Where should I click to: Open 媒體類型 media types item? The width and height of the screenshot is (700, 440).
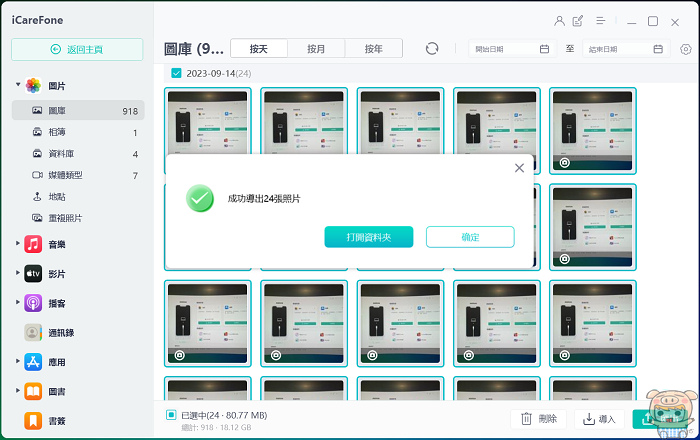pyautogui.click(x=78, y=175)
